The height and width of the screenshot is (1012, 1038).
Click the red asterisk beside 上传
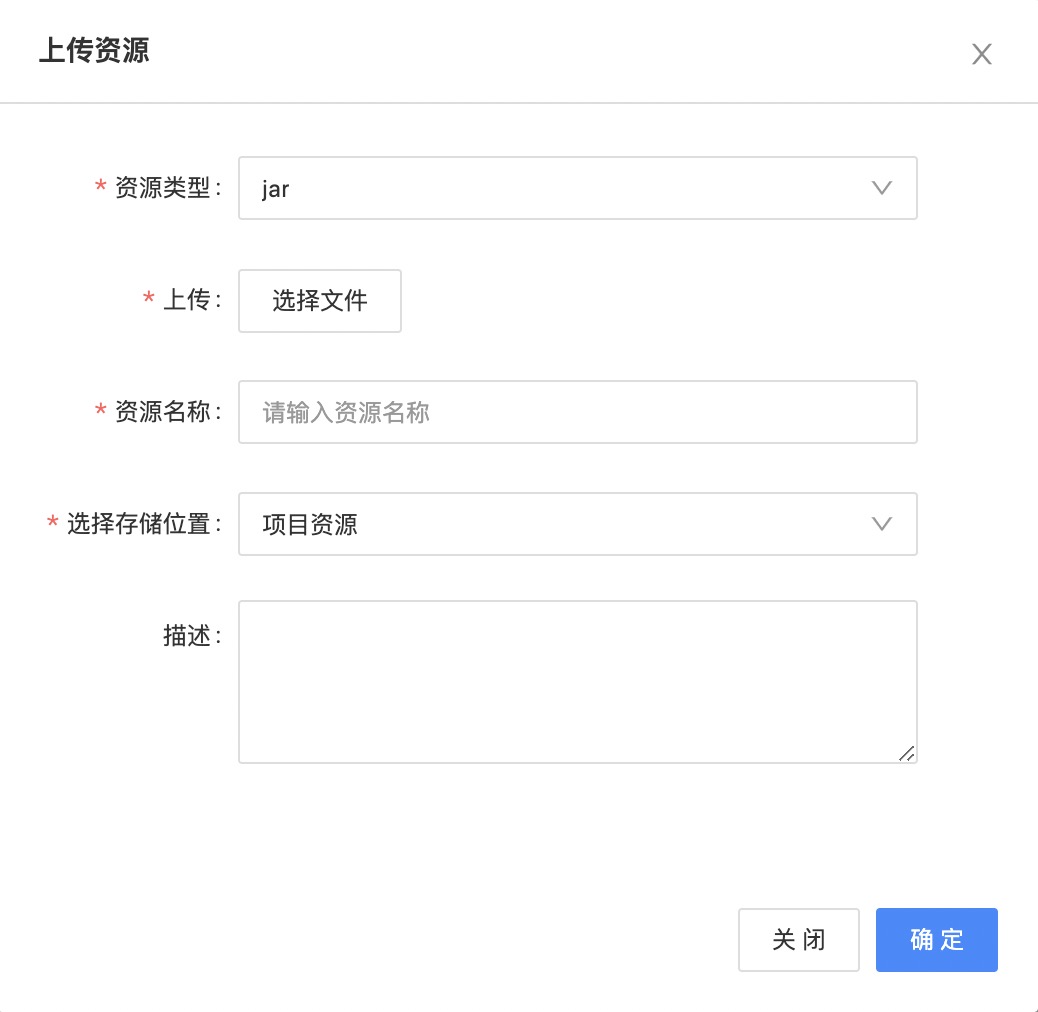(x=148, y=298)
